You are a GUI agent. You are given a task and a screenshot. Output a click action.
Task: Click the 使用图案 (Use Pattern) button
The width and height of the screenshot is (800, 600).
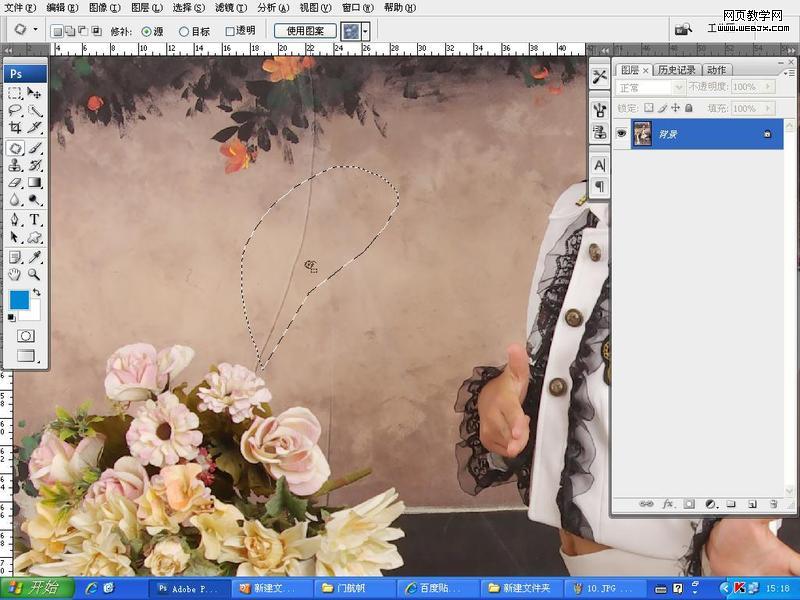[305, 31]
